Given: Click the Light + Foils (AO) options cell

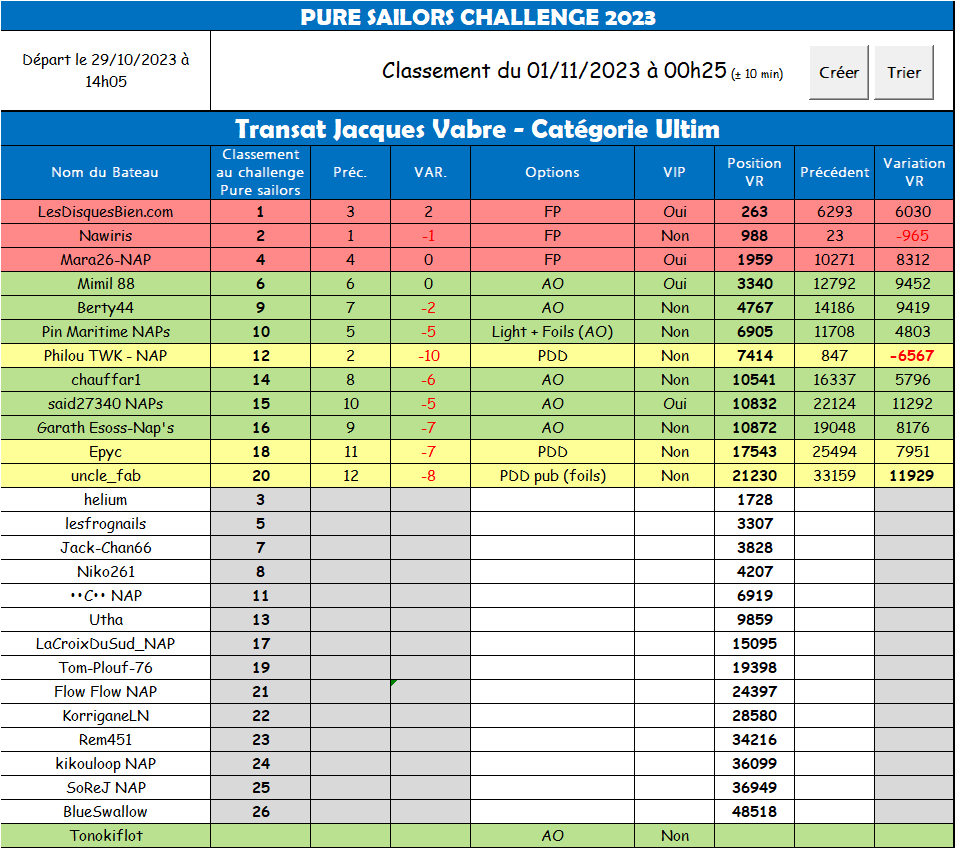Looking at the screenshot, I should click(552, 332).
